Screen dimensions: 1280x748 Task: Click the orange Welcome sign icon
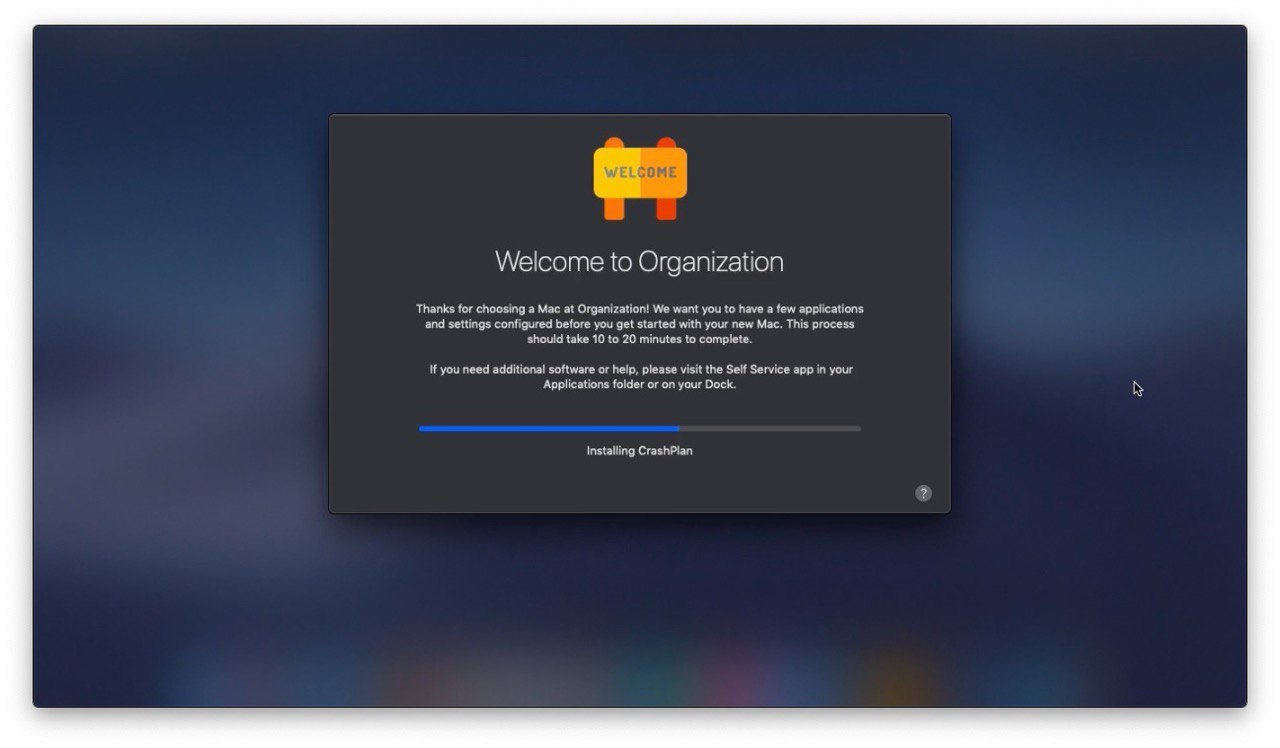(x=640, y=179)
